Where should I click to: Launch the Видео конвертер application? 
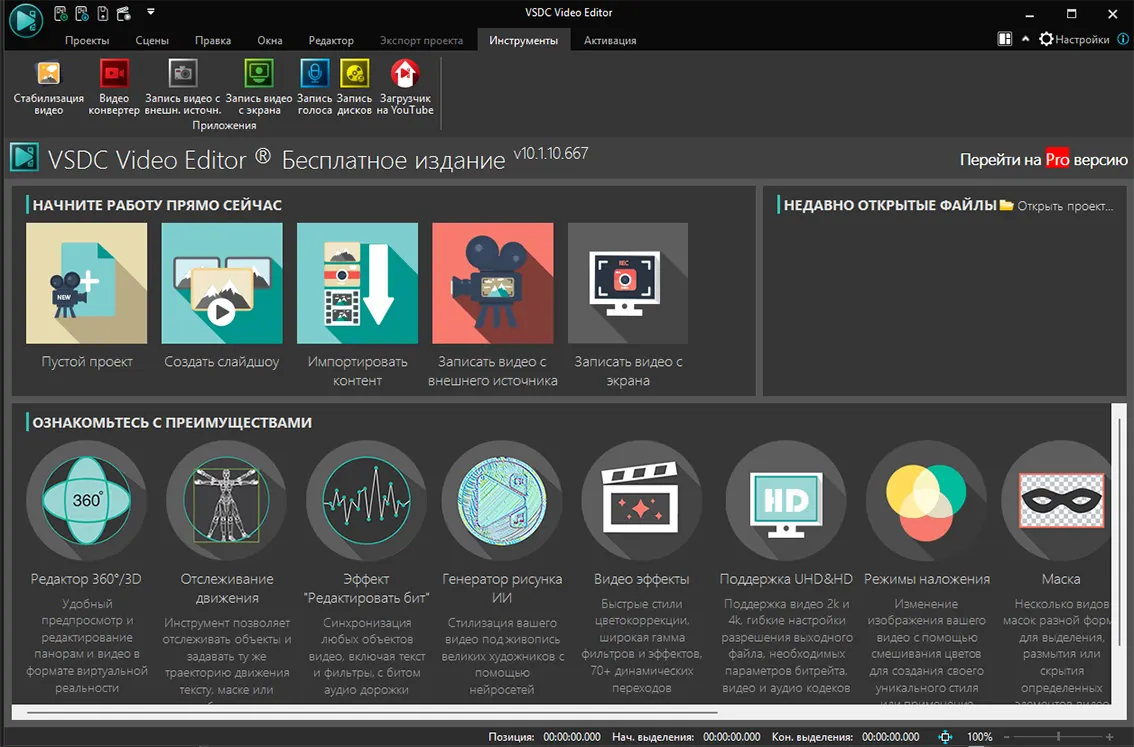(x=114, y=85)
